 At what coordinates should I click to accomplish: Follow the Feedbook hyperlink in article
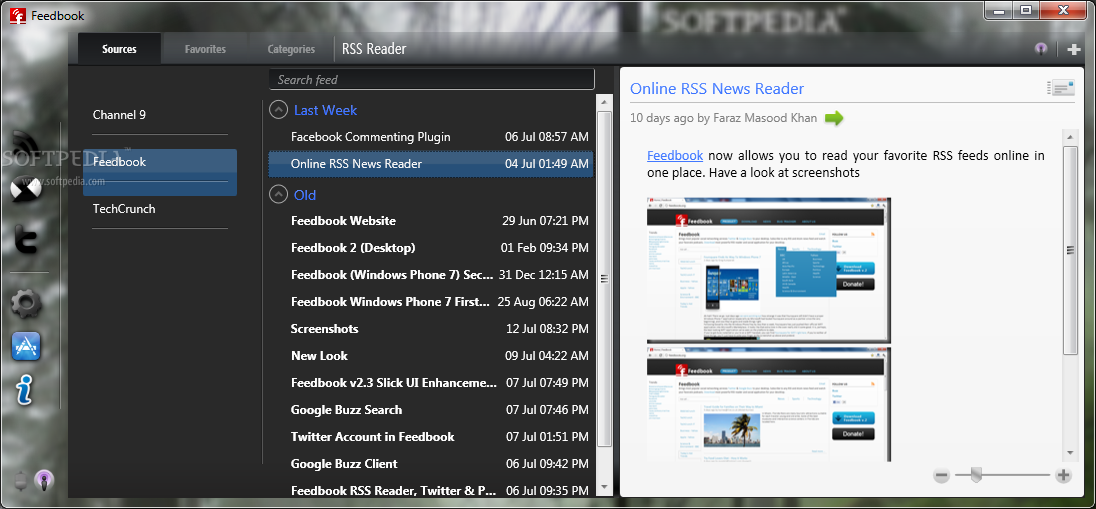675,155
